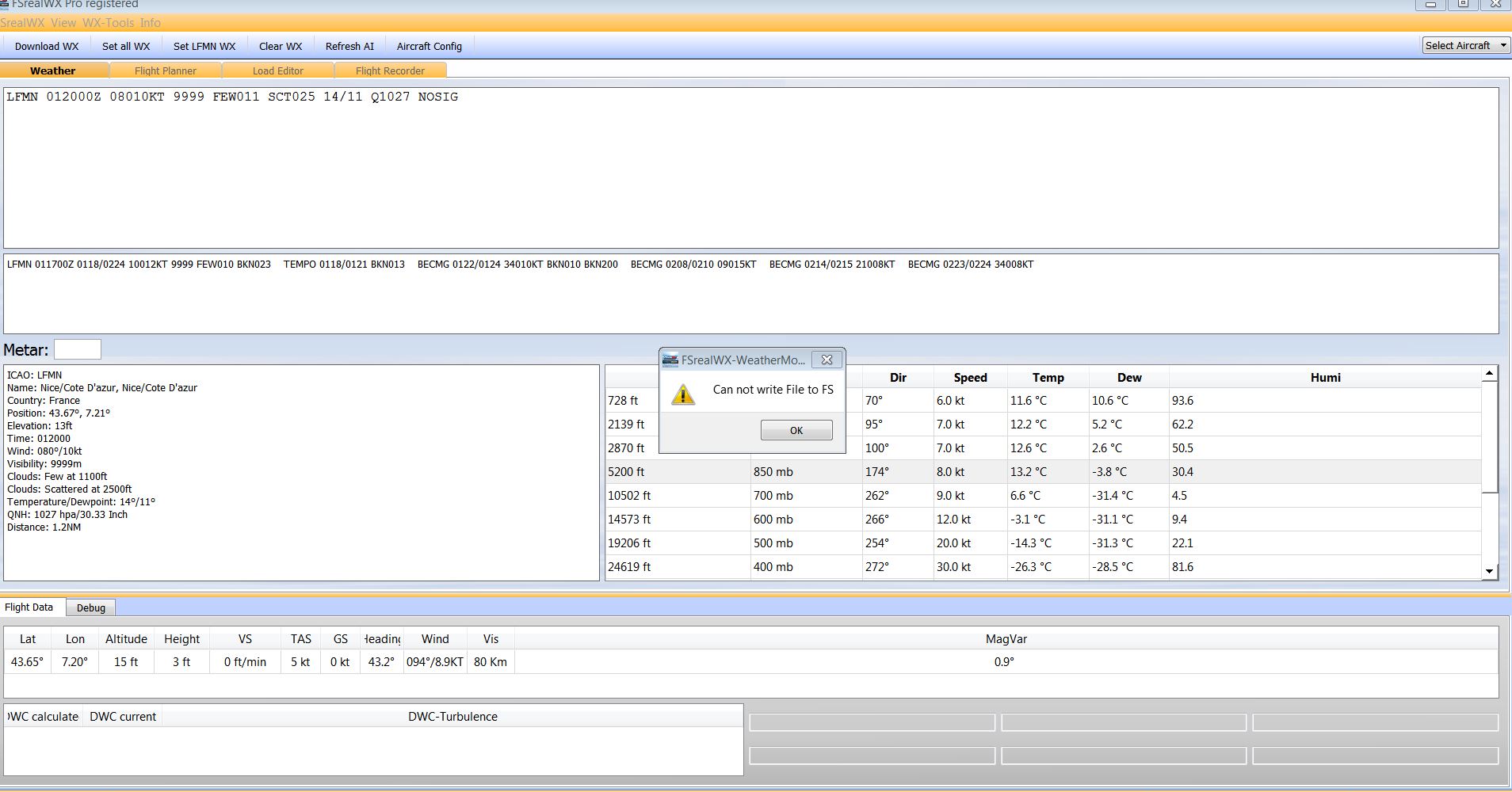Click the 728 ft altitude cell

632,400
